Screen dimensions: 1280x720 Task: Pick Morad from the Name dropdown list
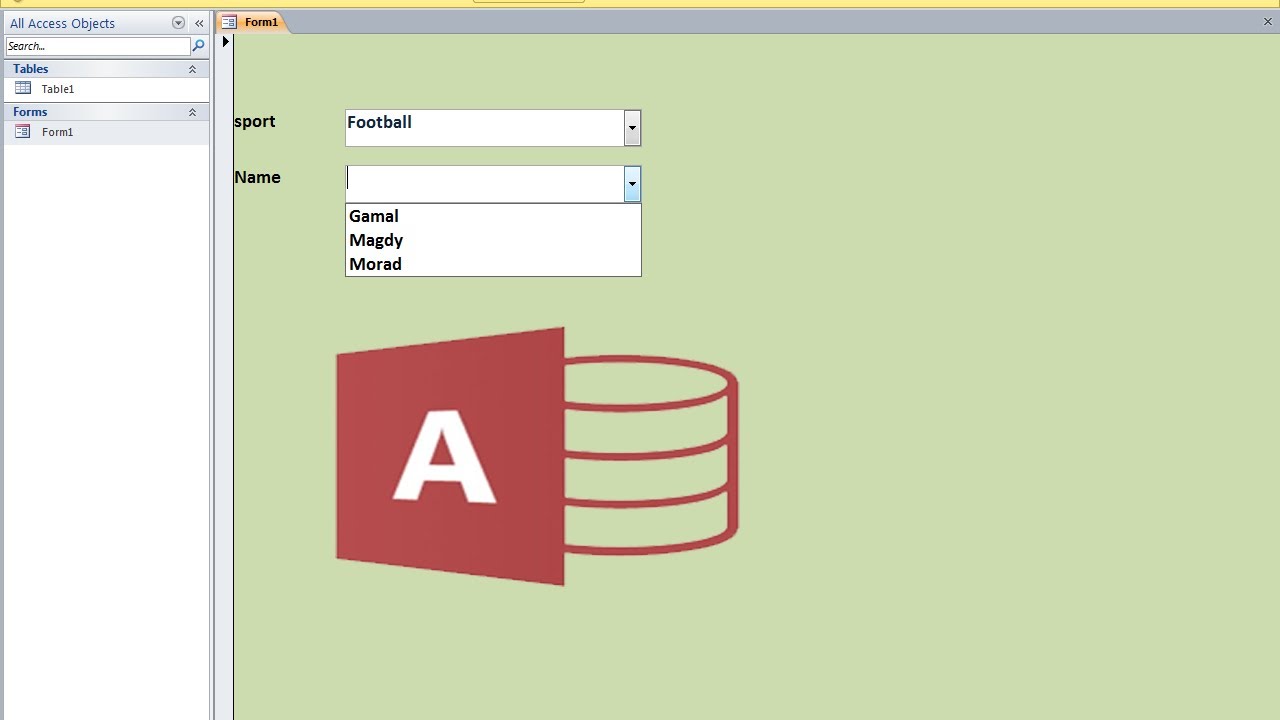(493, 264)
